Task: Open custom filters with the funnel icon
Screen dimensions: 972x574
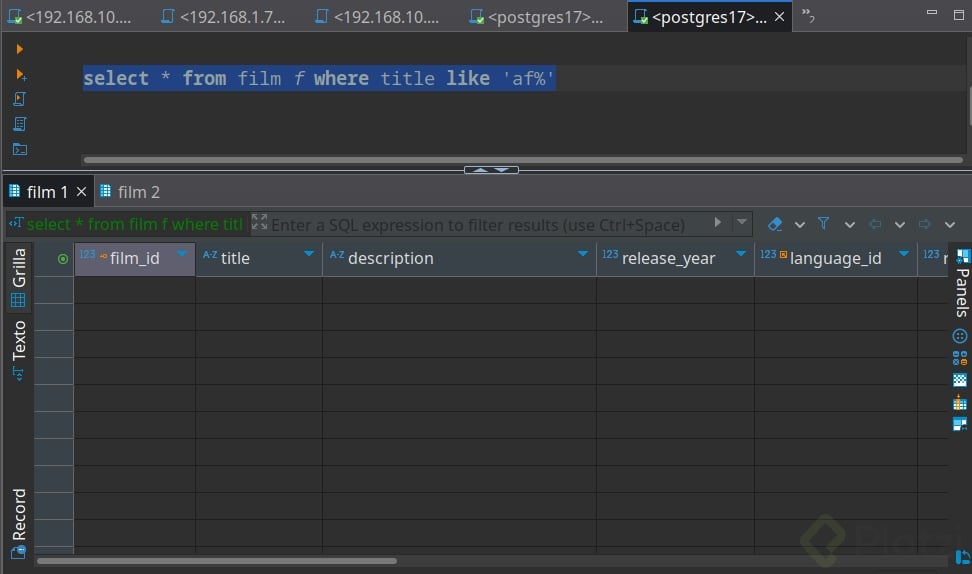Action: (823, 223)
